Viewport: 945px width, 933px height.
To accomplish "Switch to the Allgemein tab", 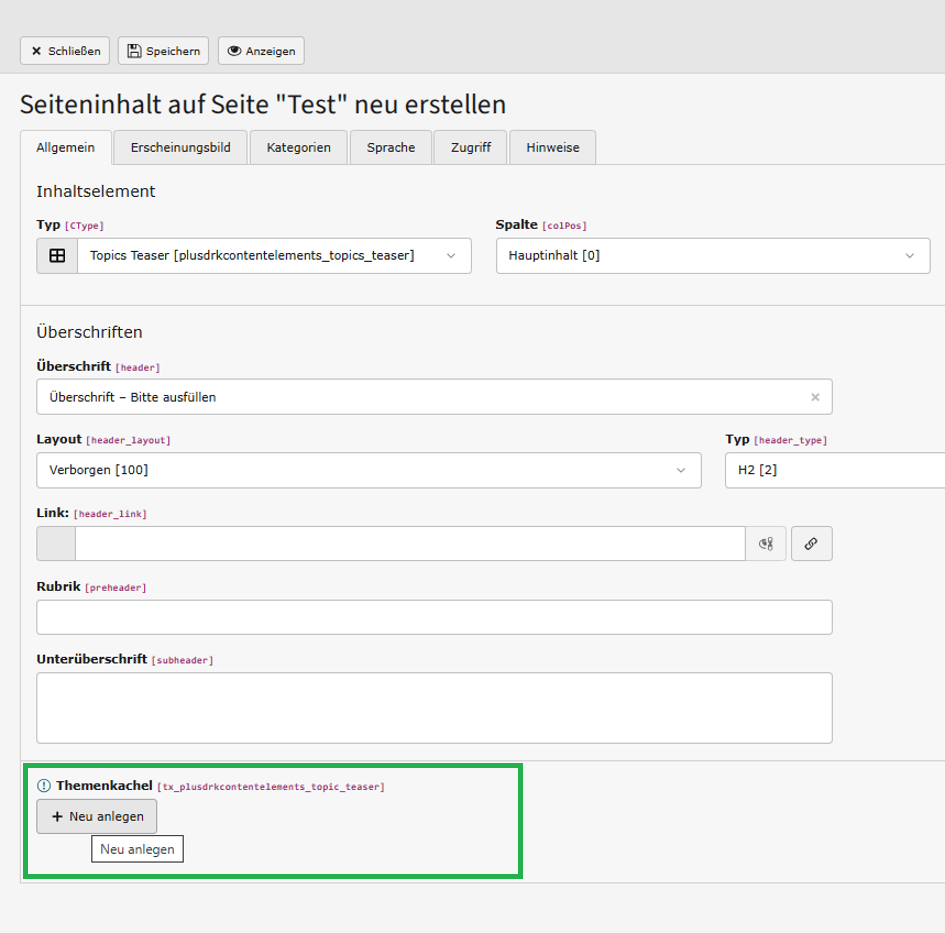I will click(66, 148).
